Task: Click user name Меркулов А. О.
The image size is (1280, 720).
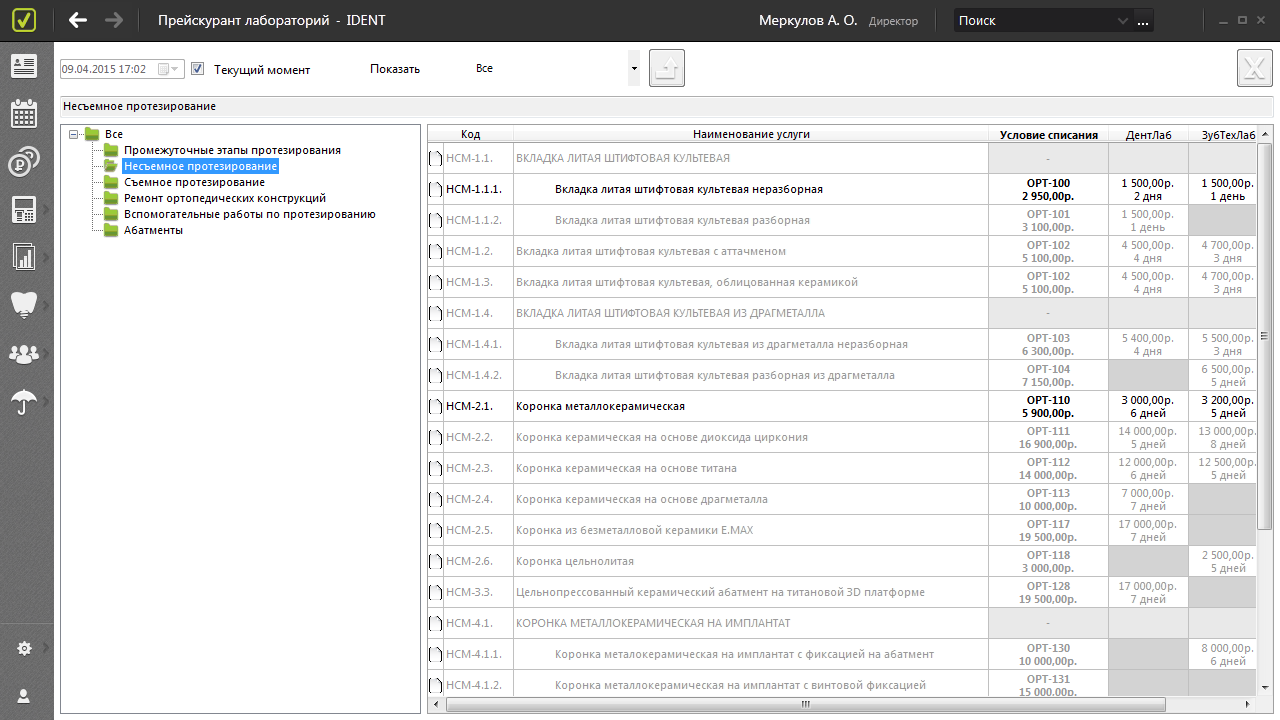Action: (x=808, y=20)
